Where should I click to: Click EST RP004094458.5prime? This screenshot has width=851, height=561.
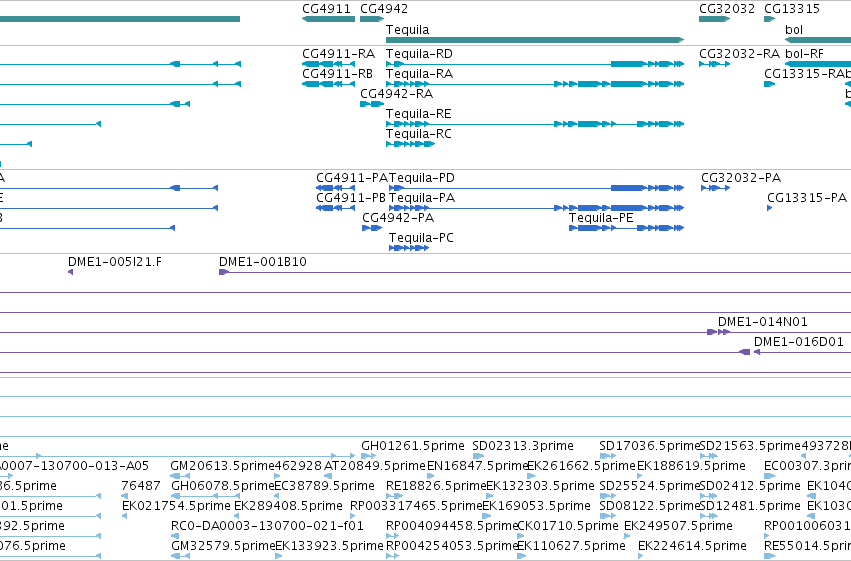click(x=452, y=526)
